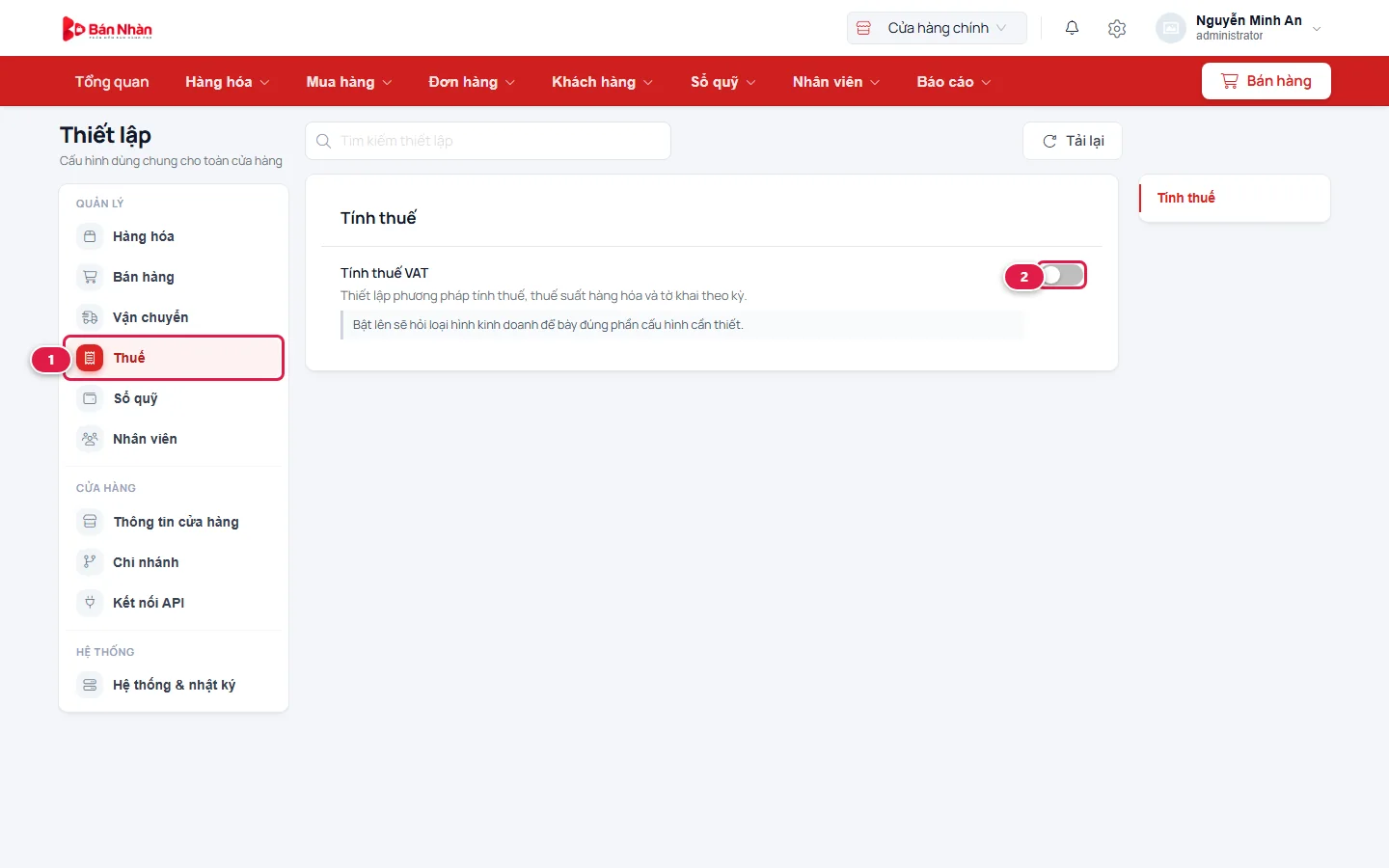Click the Bán hàng cart sidebar icon
This screenshot has height=868, width=1389.
pos(90,277)
